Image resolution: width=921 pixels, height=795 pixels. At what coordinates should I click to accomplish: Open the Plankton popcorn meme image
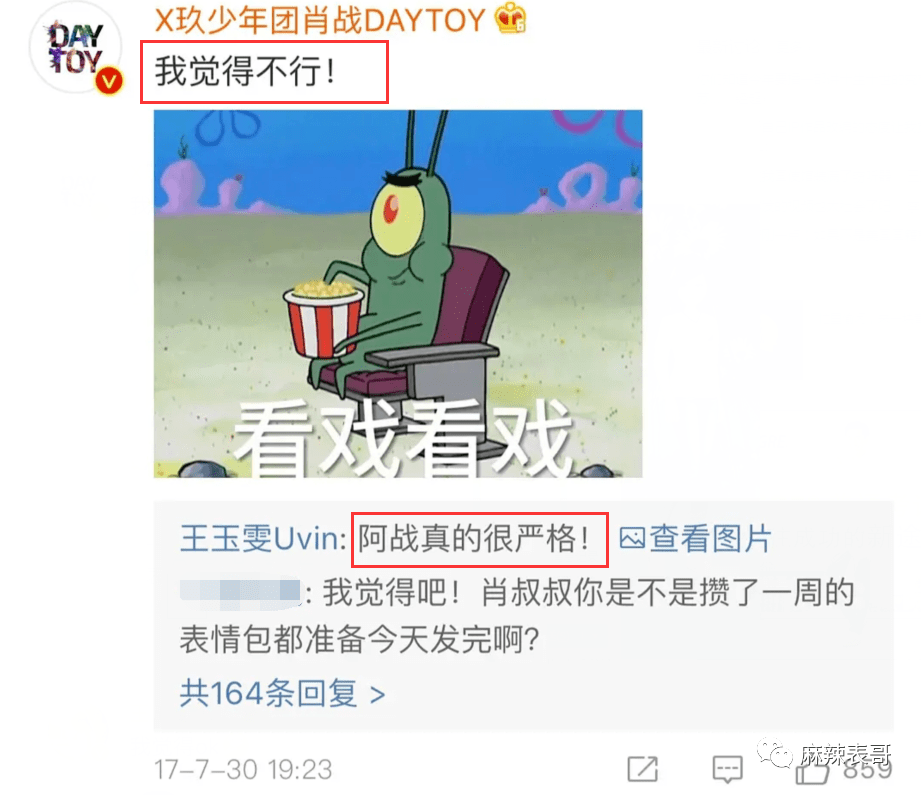(398, 294)
